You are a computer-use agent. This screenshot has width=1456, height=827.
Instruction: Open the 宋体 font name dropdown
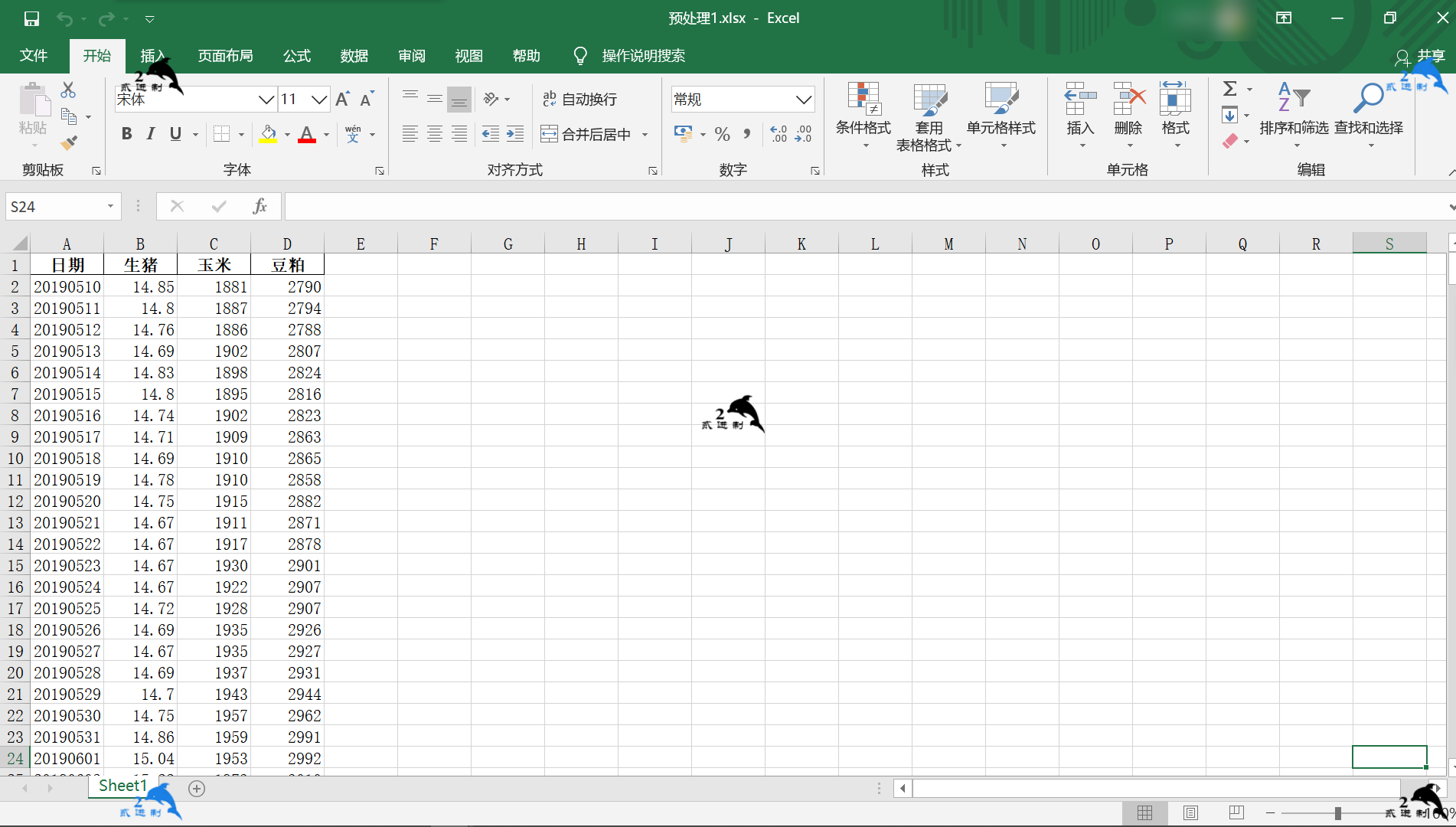(x=266, y=100)
